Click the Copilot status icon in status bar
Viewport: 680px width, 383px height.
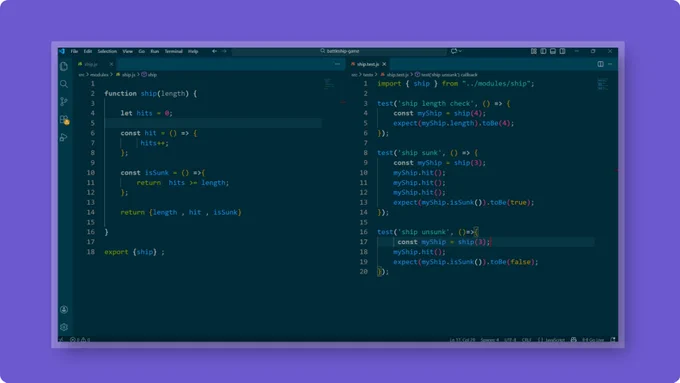574,340
